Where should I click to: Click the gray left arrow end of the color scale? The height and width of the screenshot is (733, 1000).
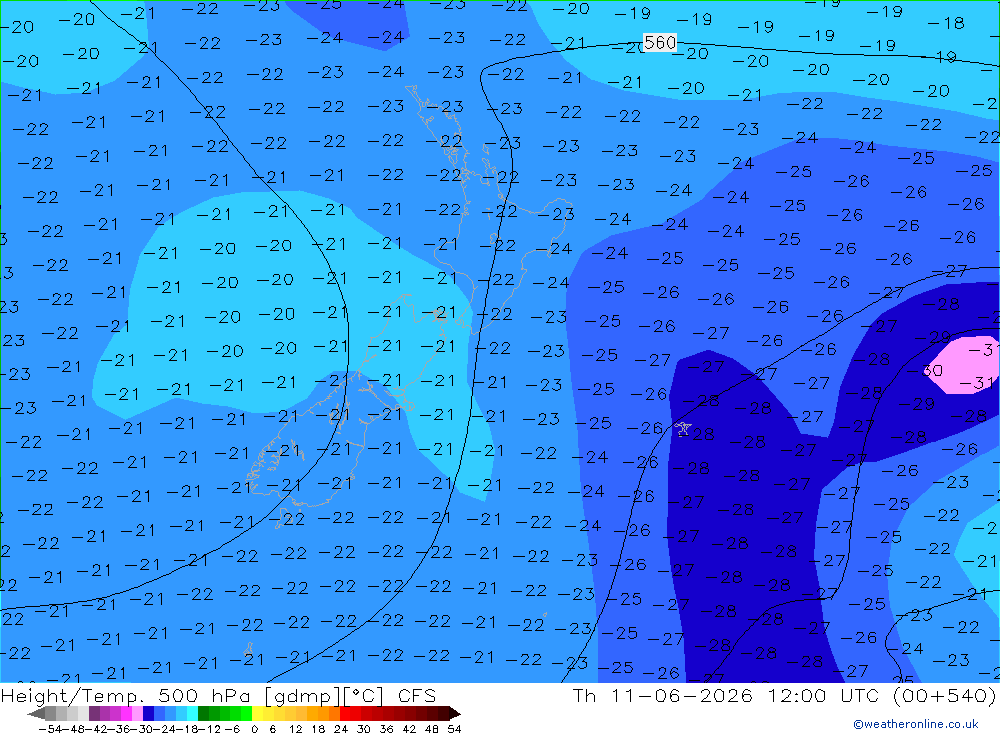point(36,714)
